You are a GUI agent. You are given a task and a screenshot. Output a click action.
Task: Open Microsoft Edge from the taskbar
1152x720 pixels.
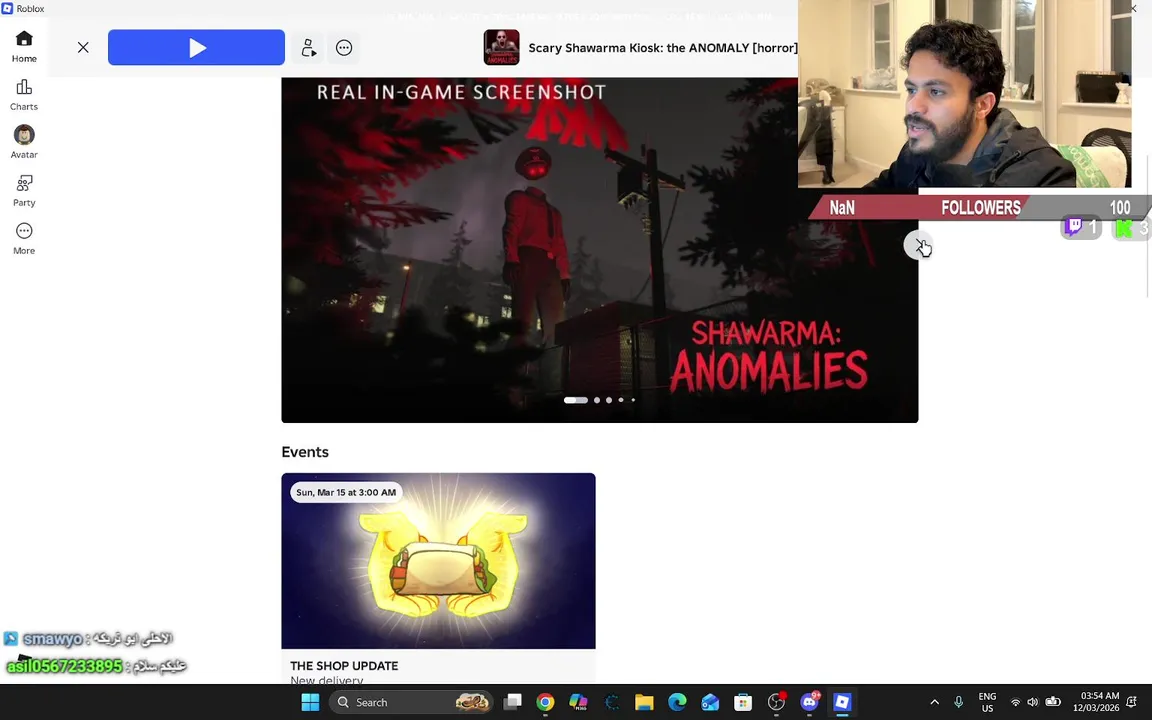[x=677, y=702]
